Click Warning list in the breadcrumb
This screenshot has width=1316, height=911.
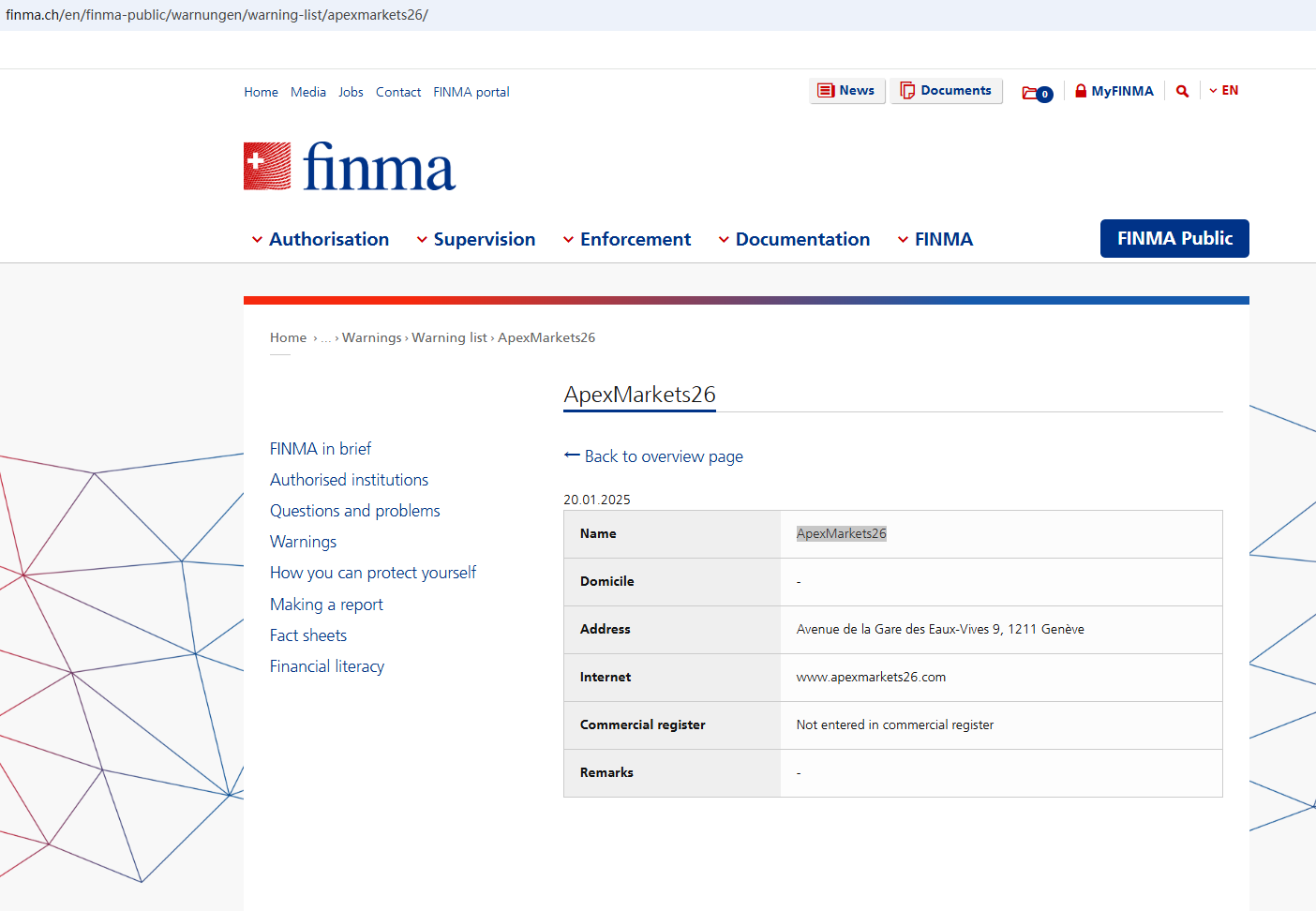pyautogui.click(x=450, y=337)
